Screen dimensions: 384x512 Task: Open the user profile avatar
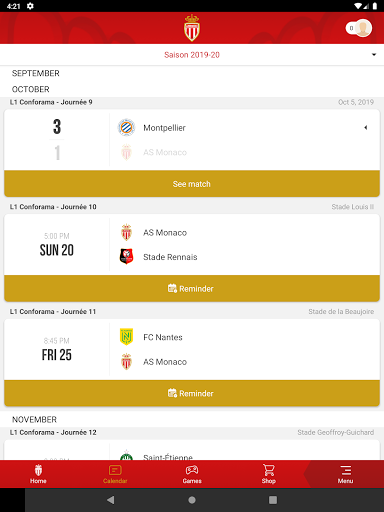(x=363, y=28)
